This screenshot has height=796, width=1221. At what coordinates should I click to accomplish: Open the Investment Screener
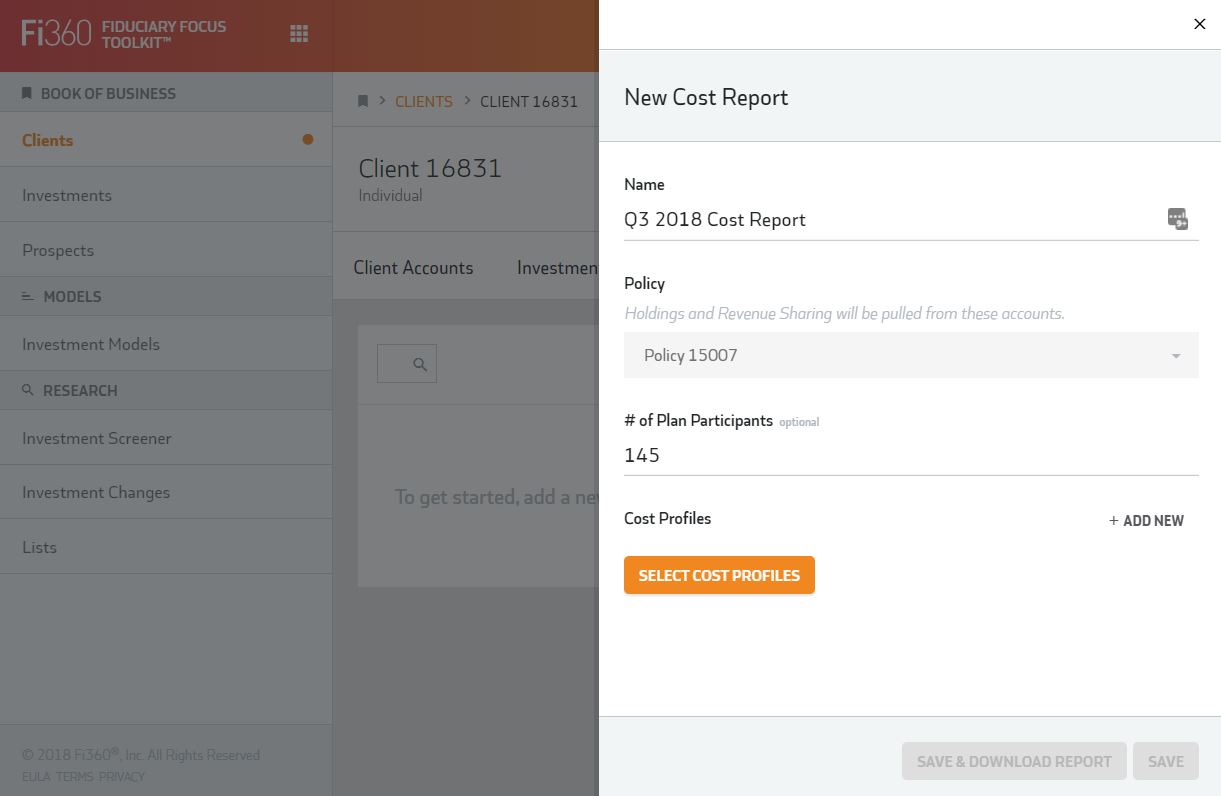click(97, 438)
